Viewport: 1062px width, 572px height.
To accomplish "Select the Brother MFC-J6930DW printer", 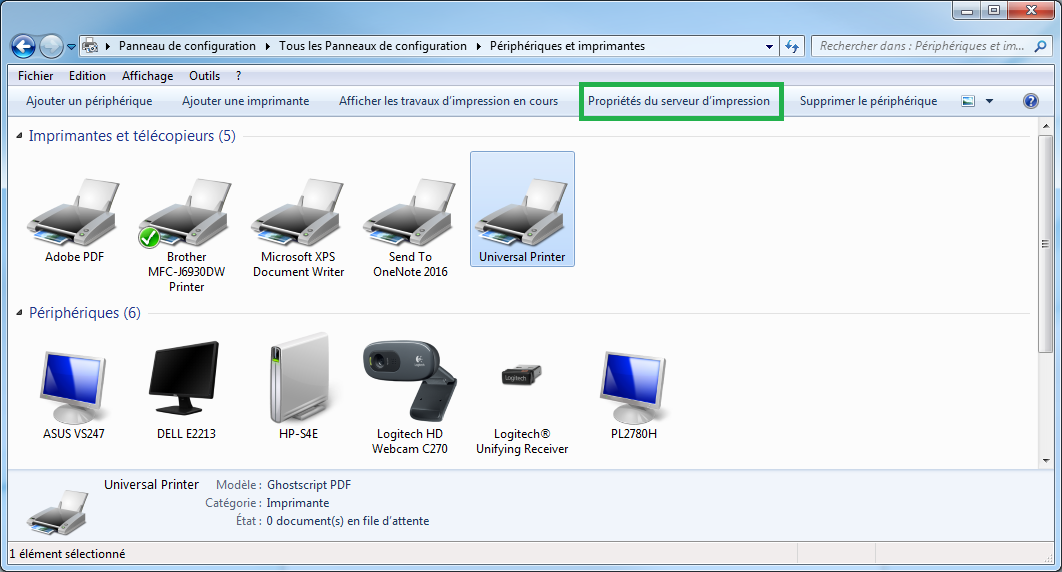I will point(186,213).
